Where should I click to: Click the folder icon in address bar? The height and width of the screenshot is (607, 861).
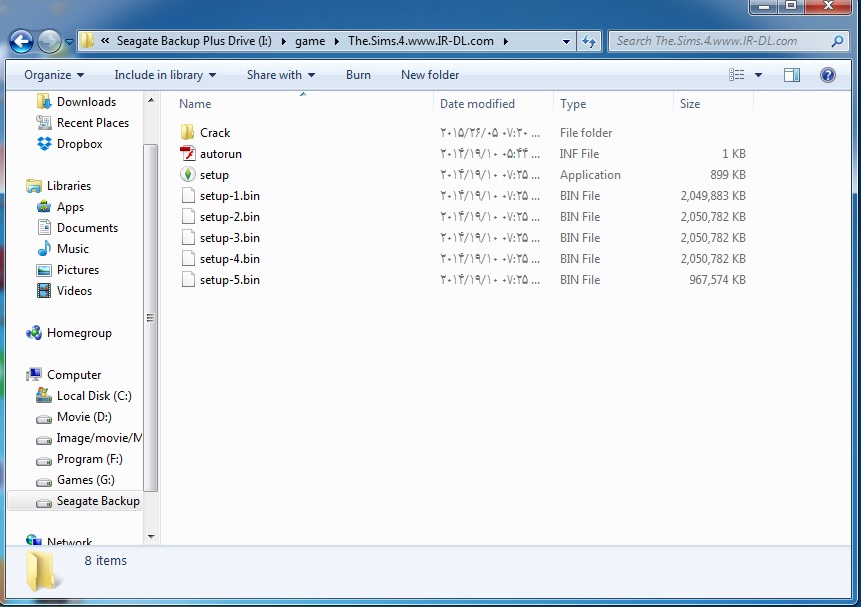[x=87, y=41]
